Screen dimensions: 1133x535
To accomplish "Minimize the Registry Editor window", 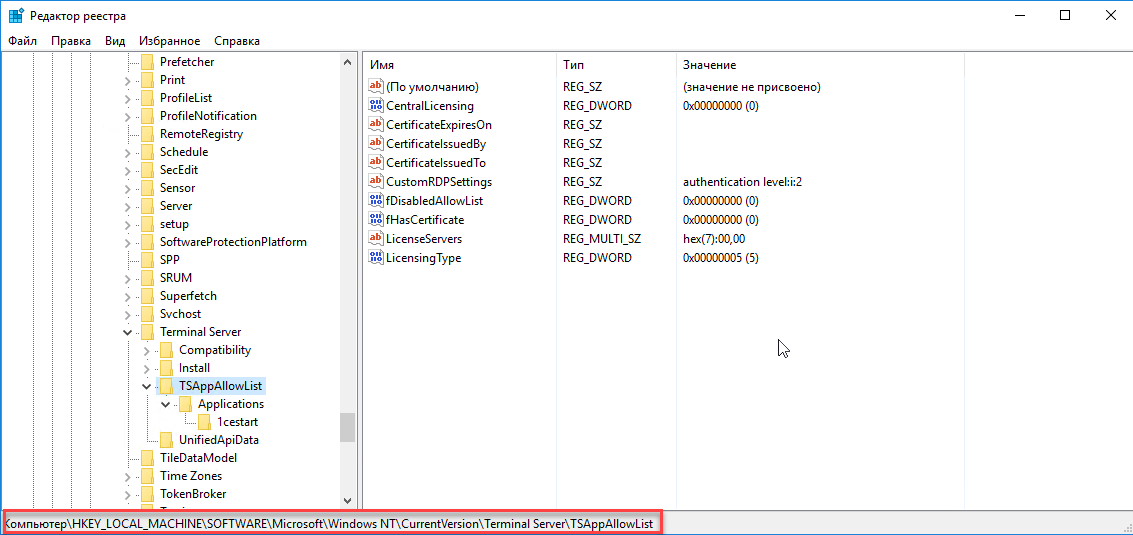I will 1021,16.
